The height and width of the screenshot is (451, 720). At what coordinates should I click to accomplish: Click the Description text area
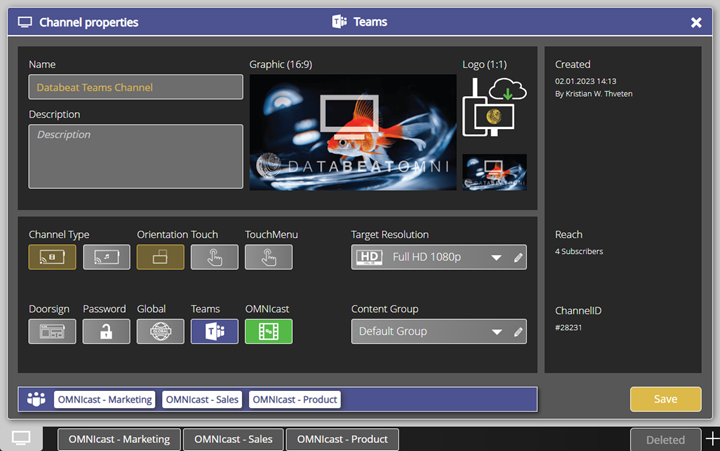(x=135, y=156)
